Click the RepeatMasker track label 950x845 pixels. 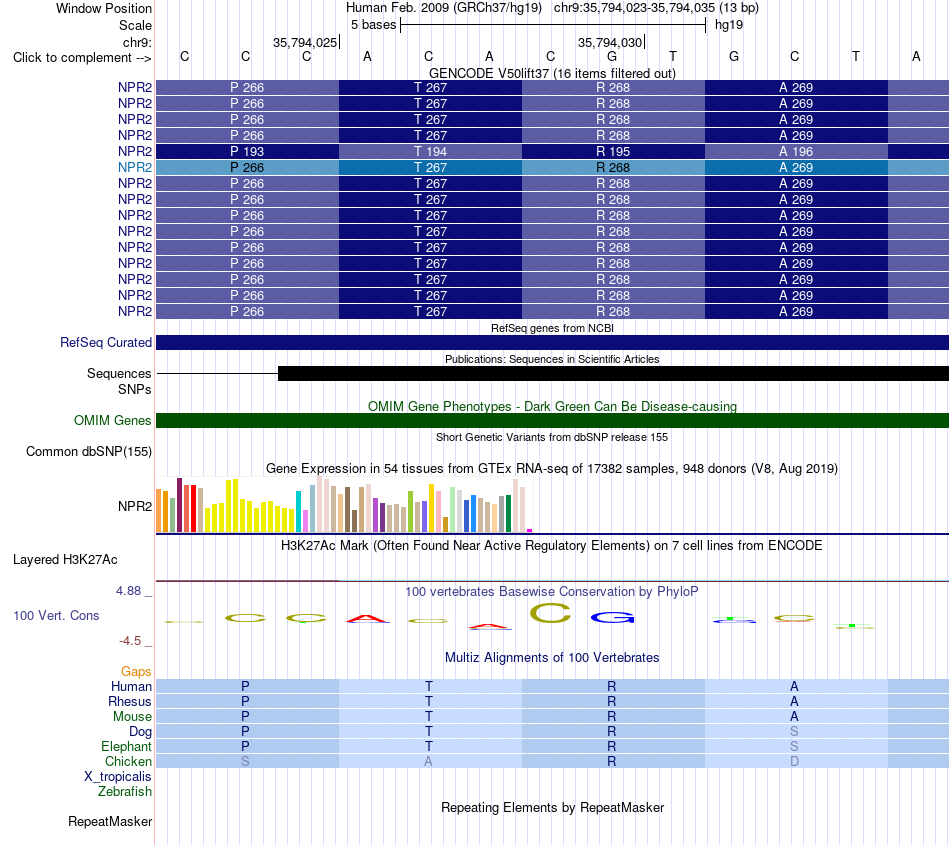tap(110, 821)
